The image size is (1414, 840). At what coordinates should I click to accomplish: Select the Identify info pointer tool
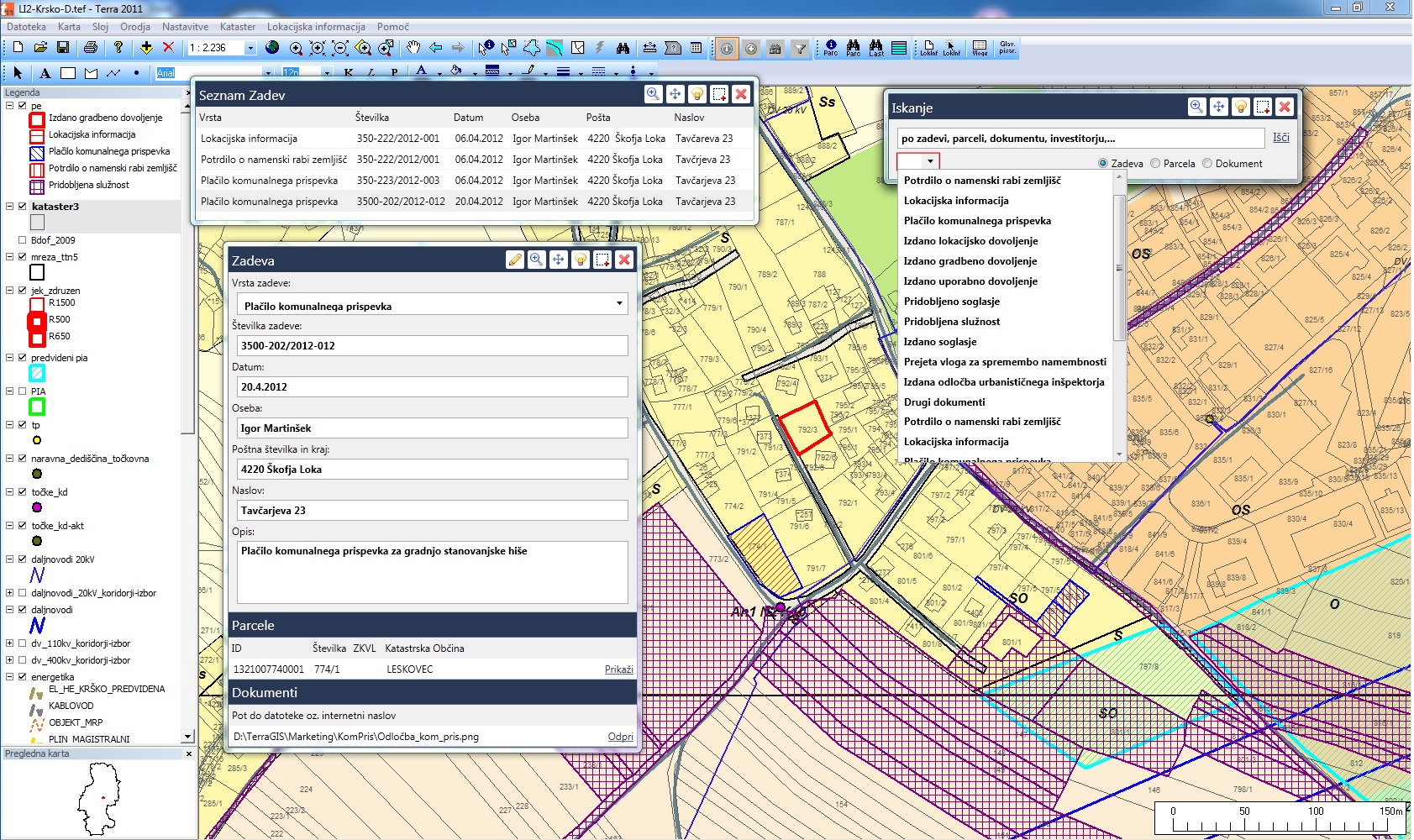click(x=486, y=48)
